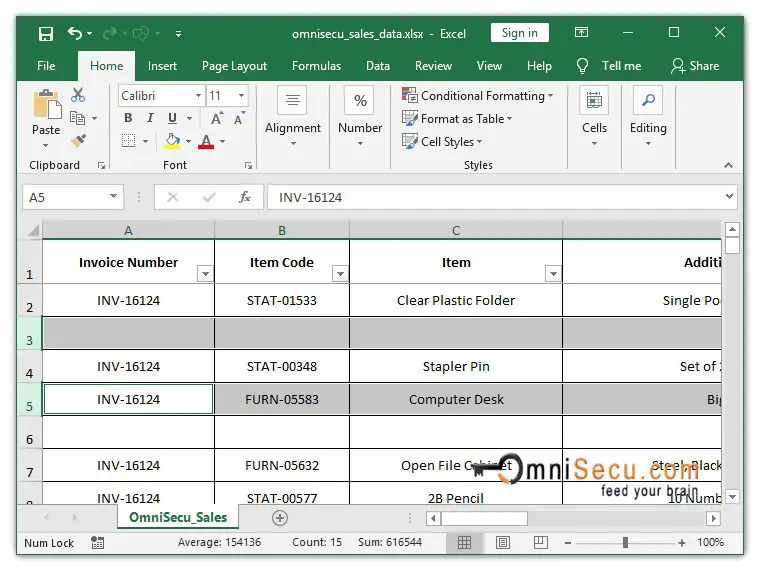Toggle Bold formatting
Screen dimensions: 760x577
(128, 118)
